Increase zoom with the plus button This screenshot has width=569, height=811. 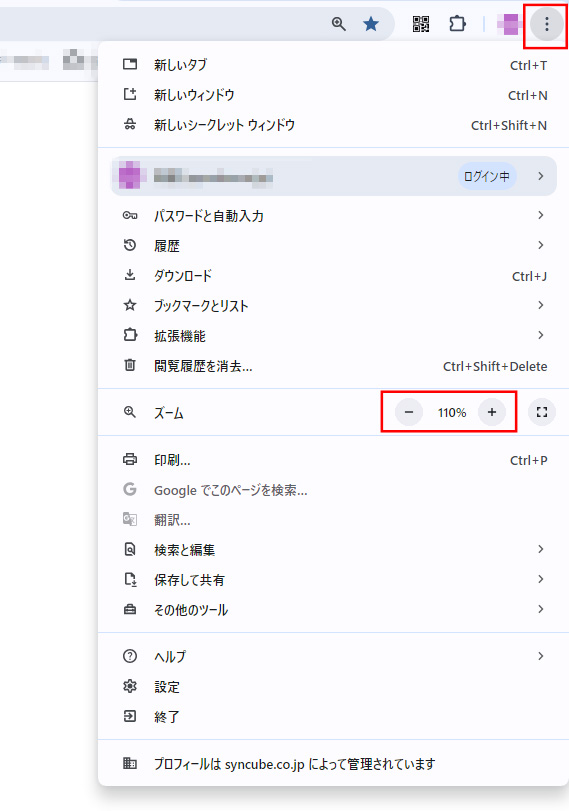click(491, 412)
